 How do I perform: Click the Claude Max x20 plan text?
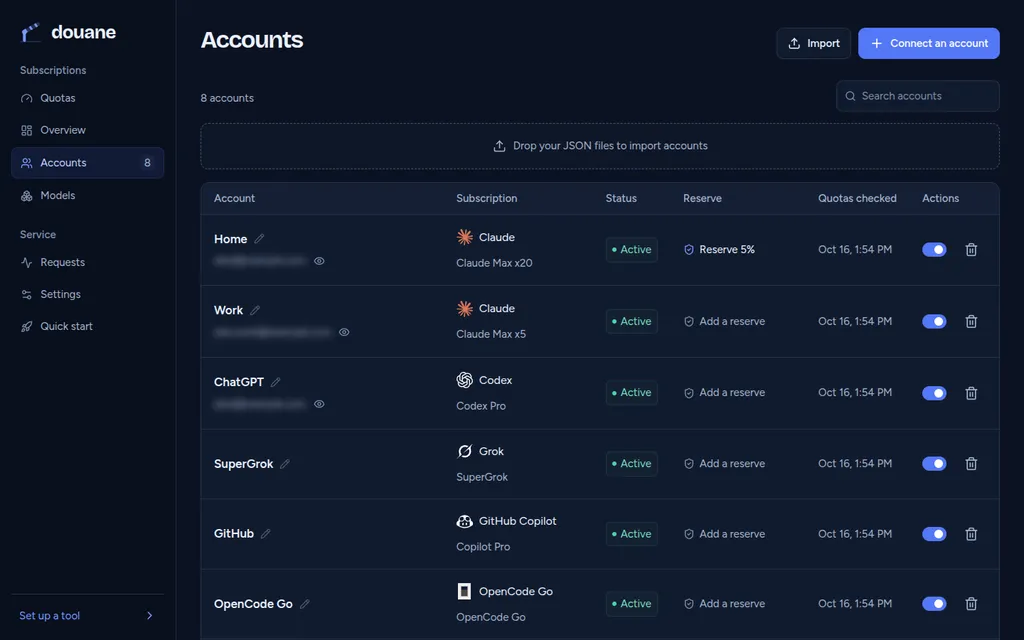[x=494, y=263]
